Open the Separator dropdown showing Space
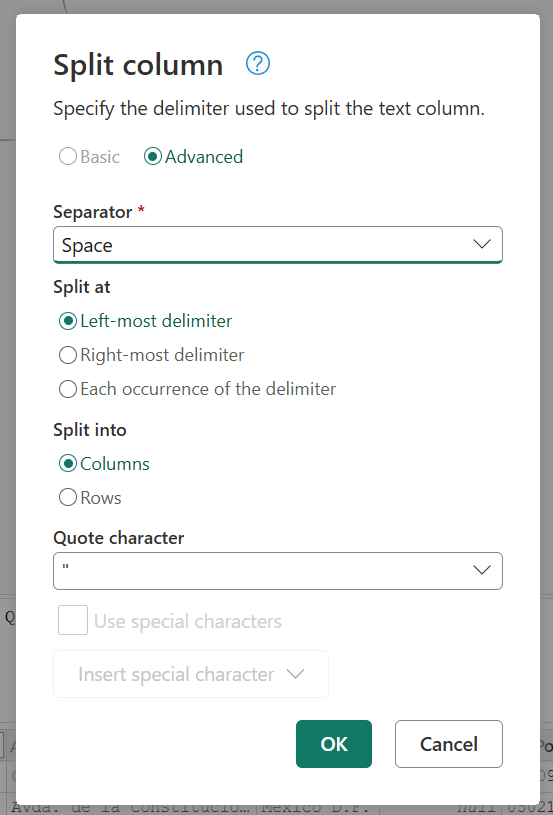Image resolution: width=553 pixels, height=815 pixels. click(278, 245)
